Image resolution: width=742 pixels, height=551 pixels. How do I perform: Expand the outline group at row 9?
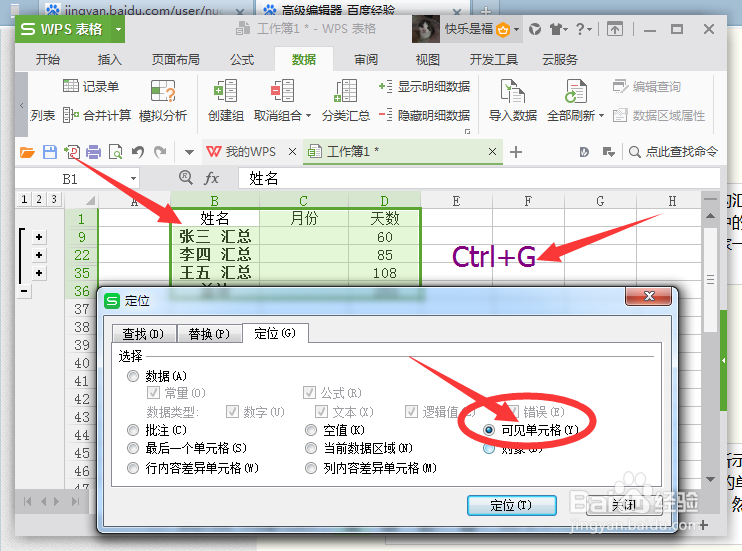click(x=39, y=237)
